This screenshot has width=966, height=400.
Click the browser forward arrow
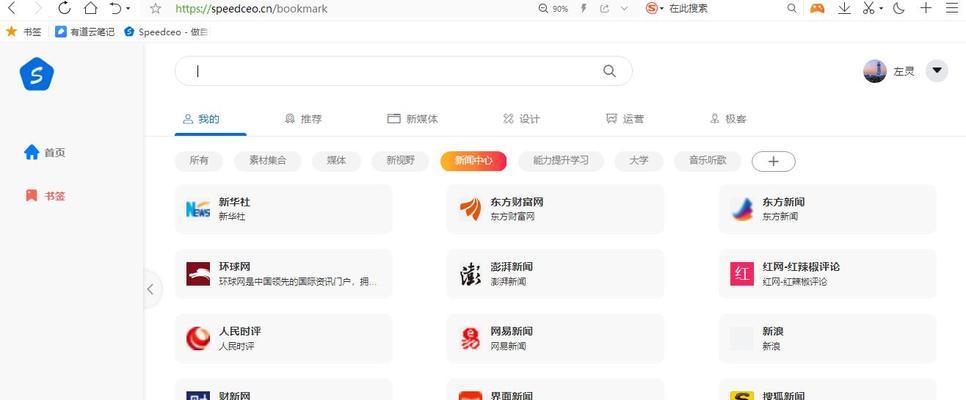pos(38,9)
